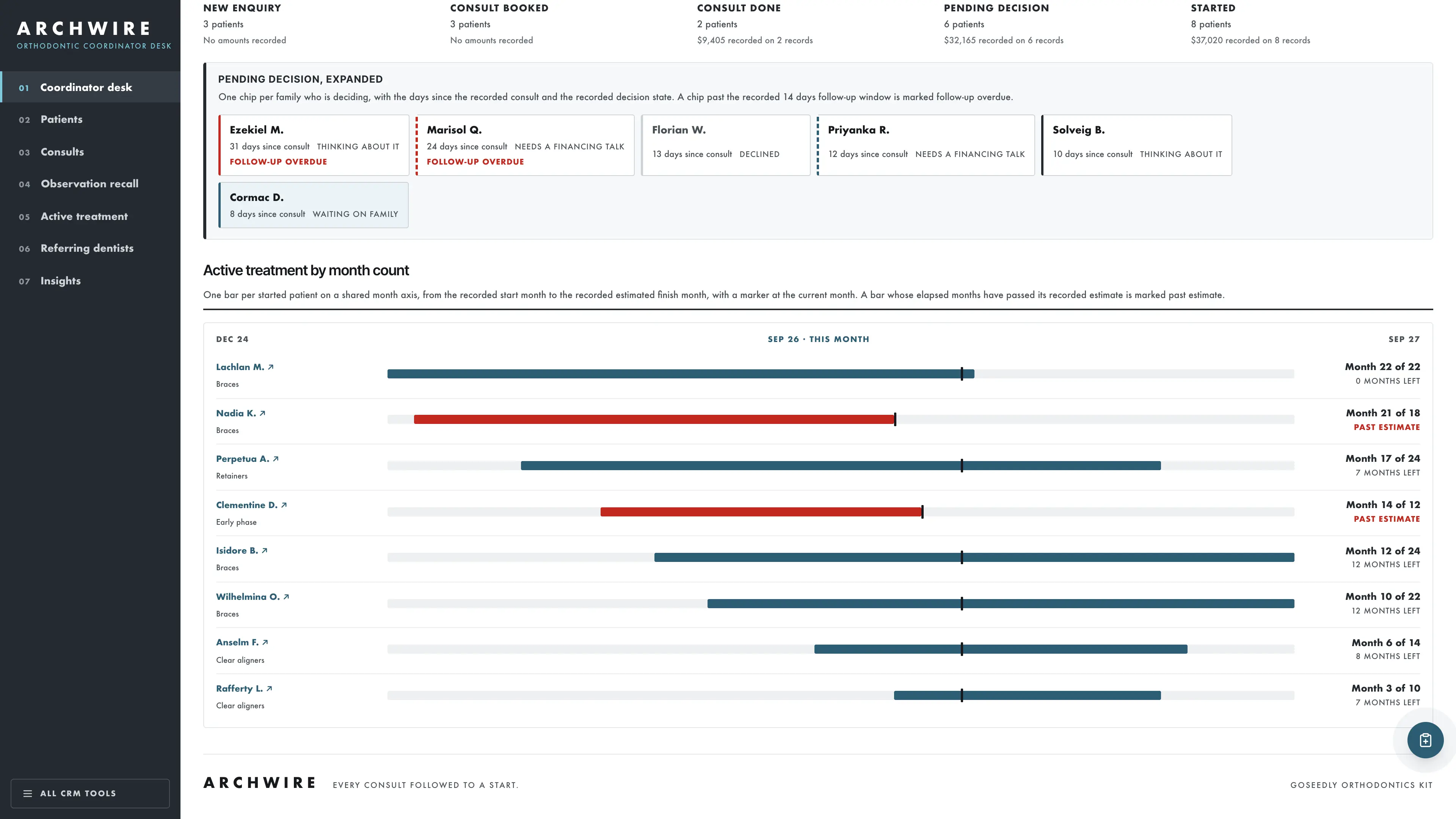Open the Coordinator desk nav item
Image resolution: width=1456 pixels, height=819 pixels.
point(91,87)
